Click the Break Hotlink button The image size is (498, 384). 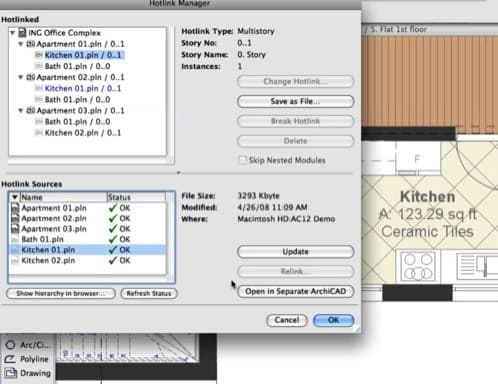tap(296, 121)
